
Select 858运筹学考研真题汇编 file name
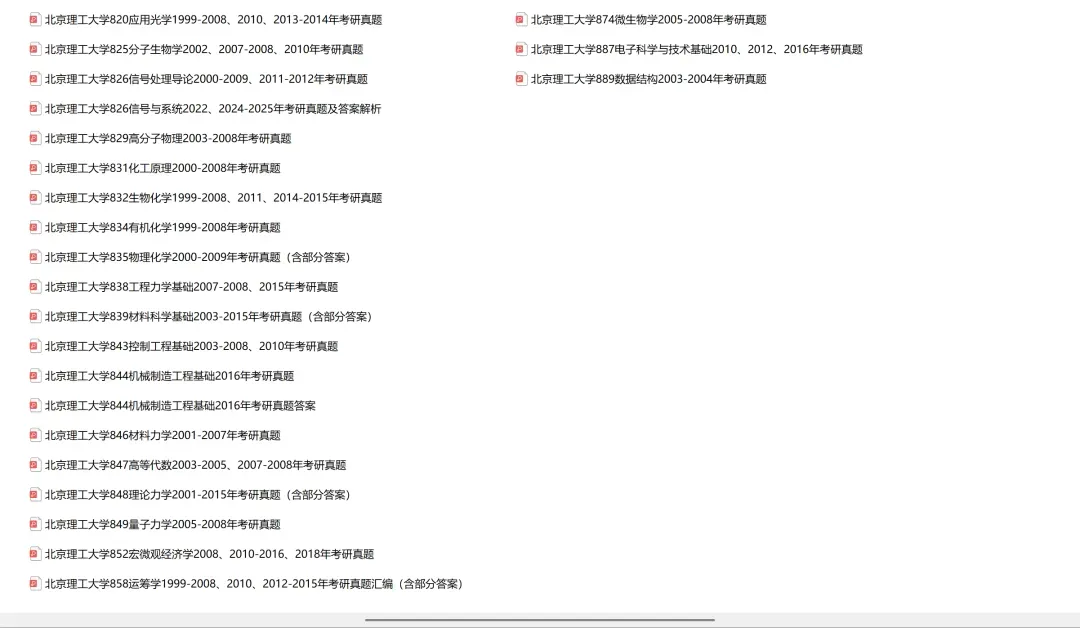(x=256, y=583)
